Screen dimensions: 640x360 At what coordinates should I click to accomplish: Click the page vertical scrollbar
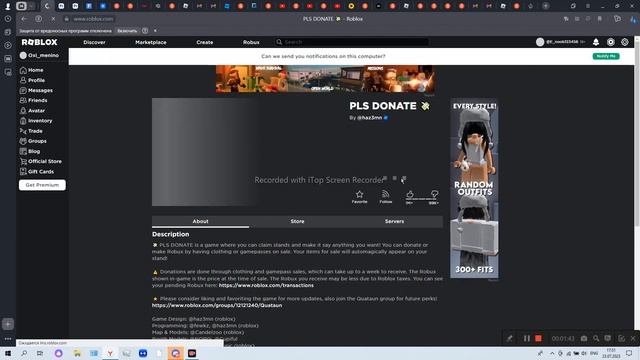(x=637, y=132)
